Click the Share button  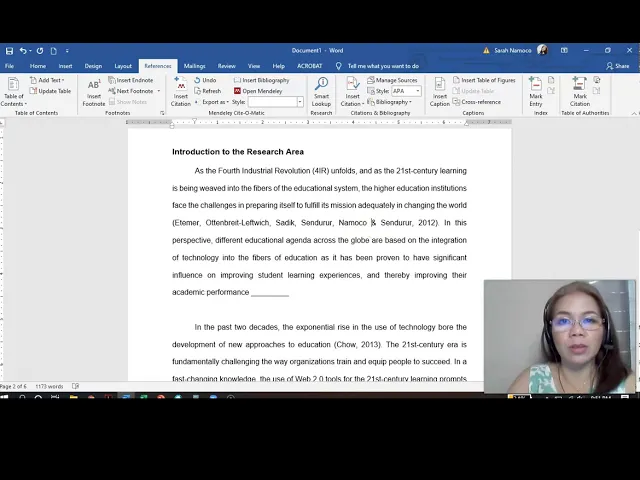(x=618, y=66)
